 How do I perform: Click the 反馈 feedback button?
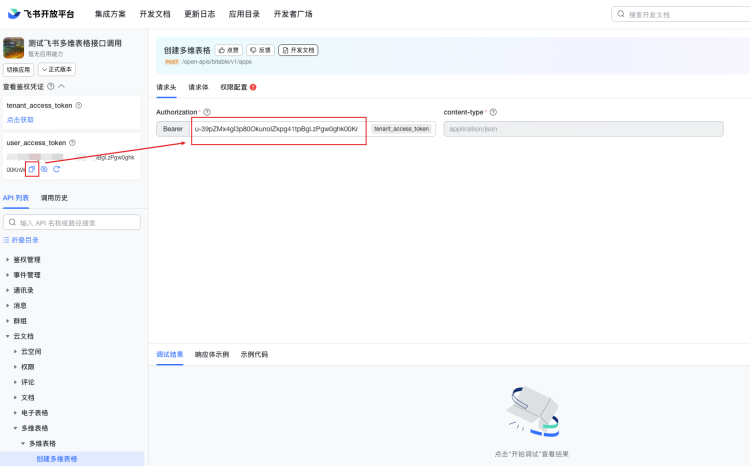(260, 50)
